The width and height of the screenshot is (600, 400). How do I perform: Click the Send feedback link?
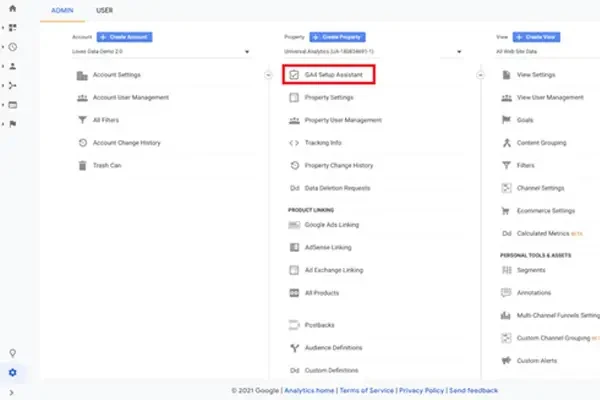pos(473,390)
